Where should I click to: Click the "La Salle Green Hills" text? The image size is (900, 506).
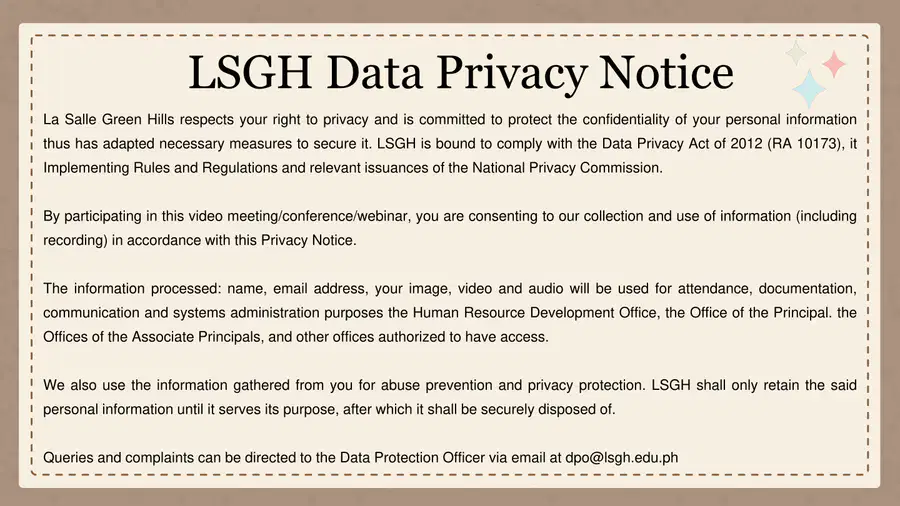point(108,119)
